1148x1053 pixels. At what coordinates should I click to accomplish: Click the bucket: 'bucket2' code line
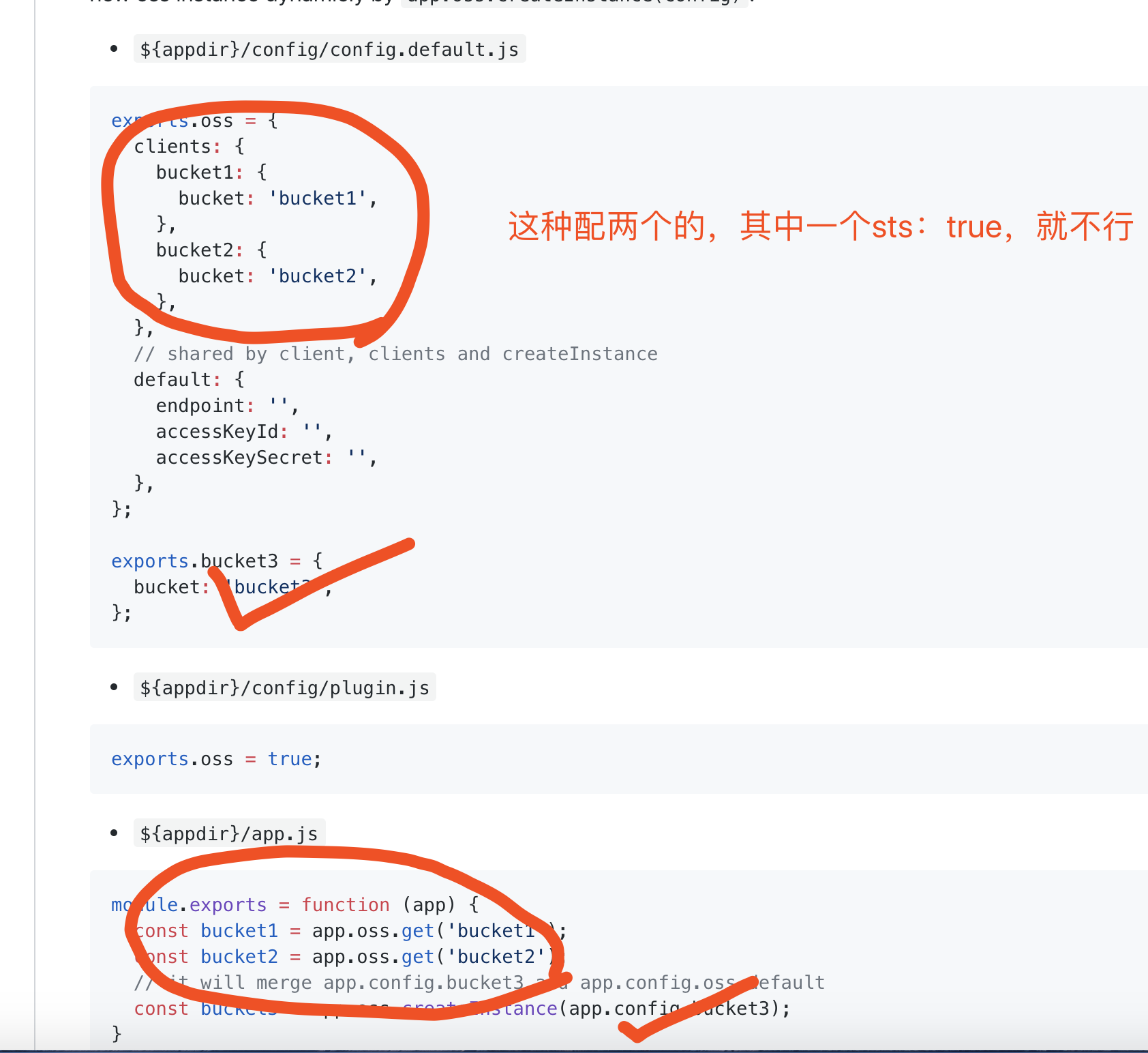[x=278, y=276]
